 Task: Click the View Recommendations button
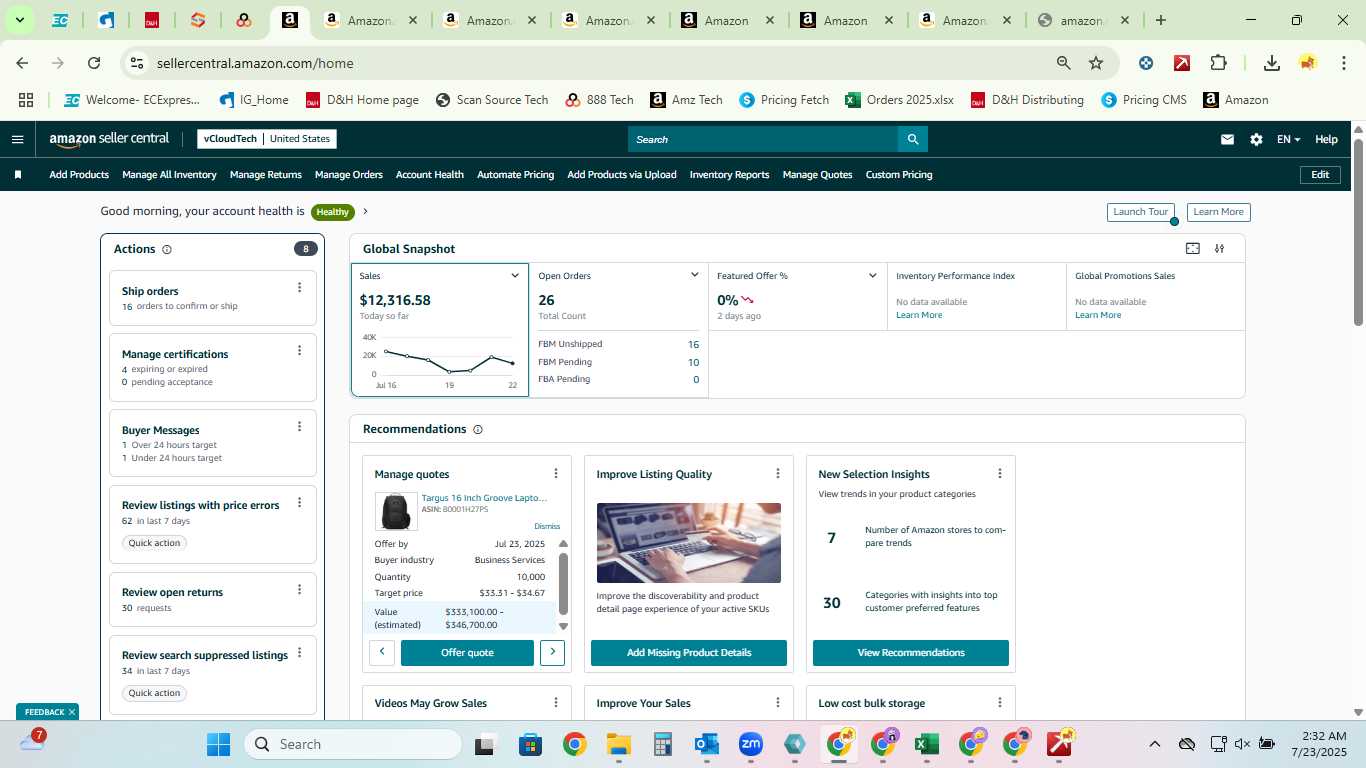pos(911,653)
